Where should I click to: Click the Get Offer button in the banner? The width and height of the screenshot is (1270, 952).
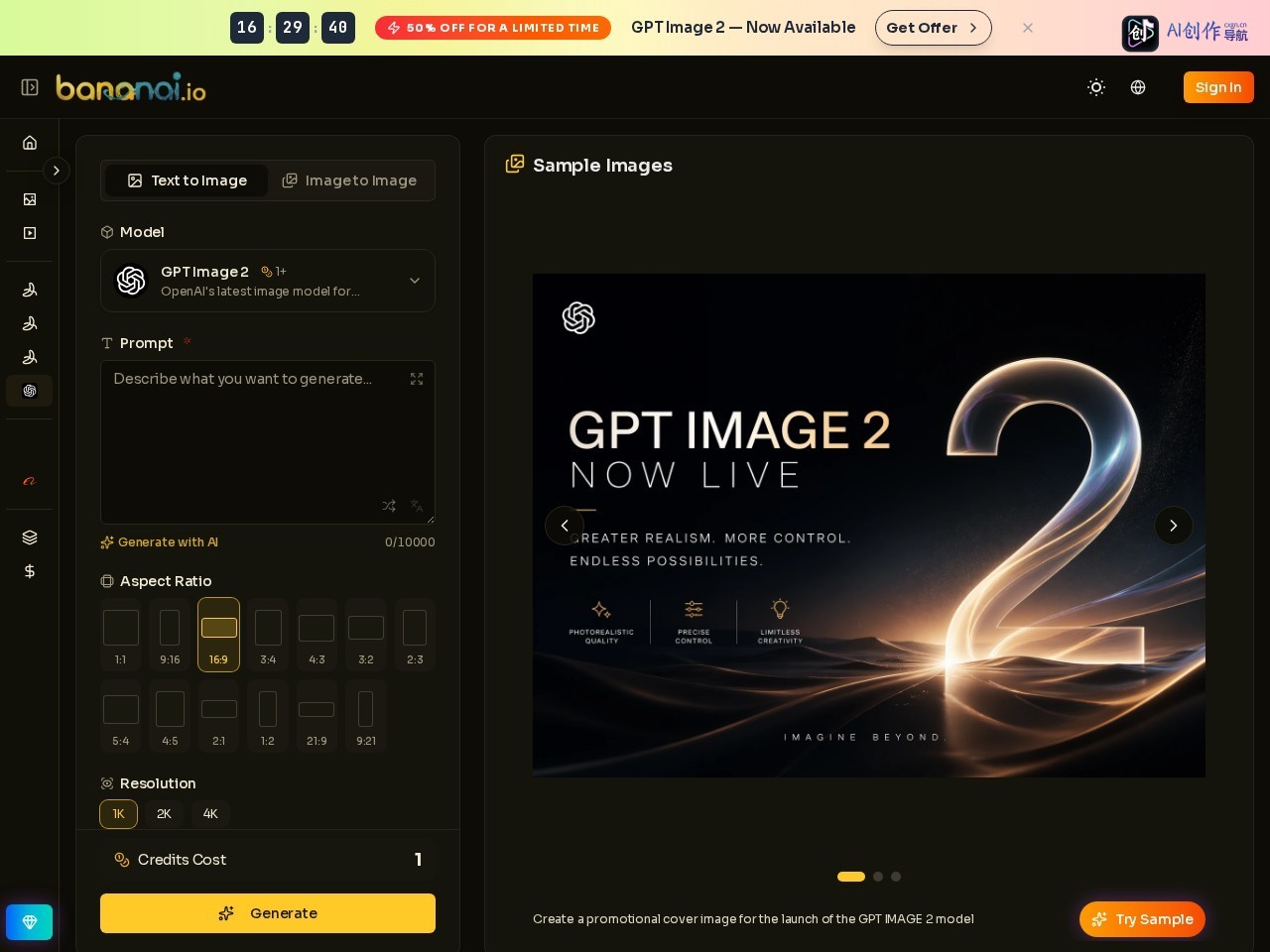point(933,28)
